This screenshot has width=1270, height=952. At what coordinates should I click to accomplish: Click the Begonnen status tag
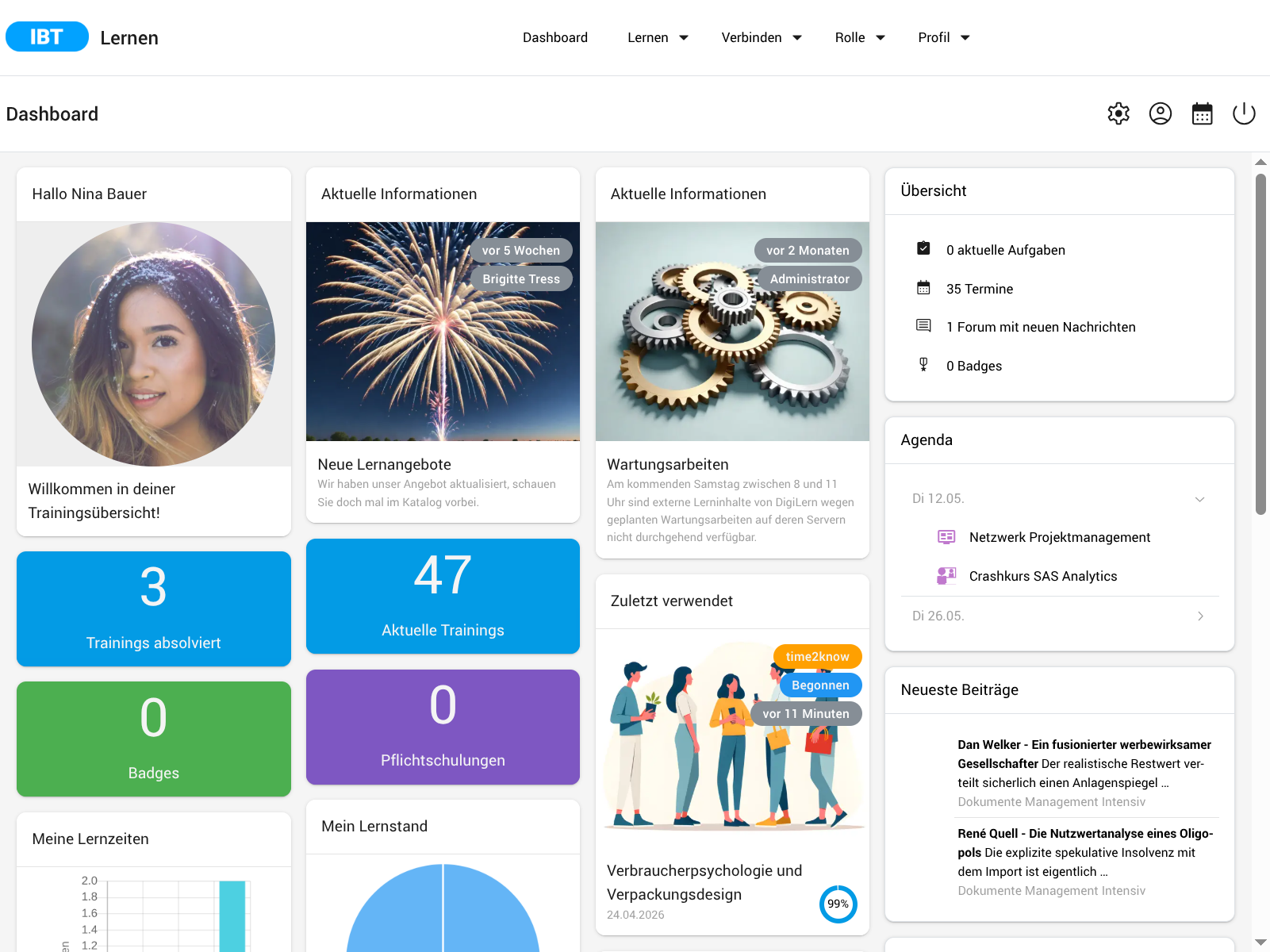820,685
